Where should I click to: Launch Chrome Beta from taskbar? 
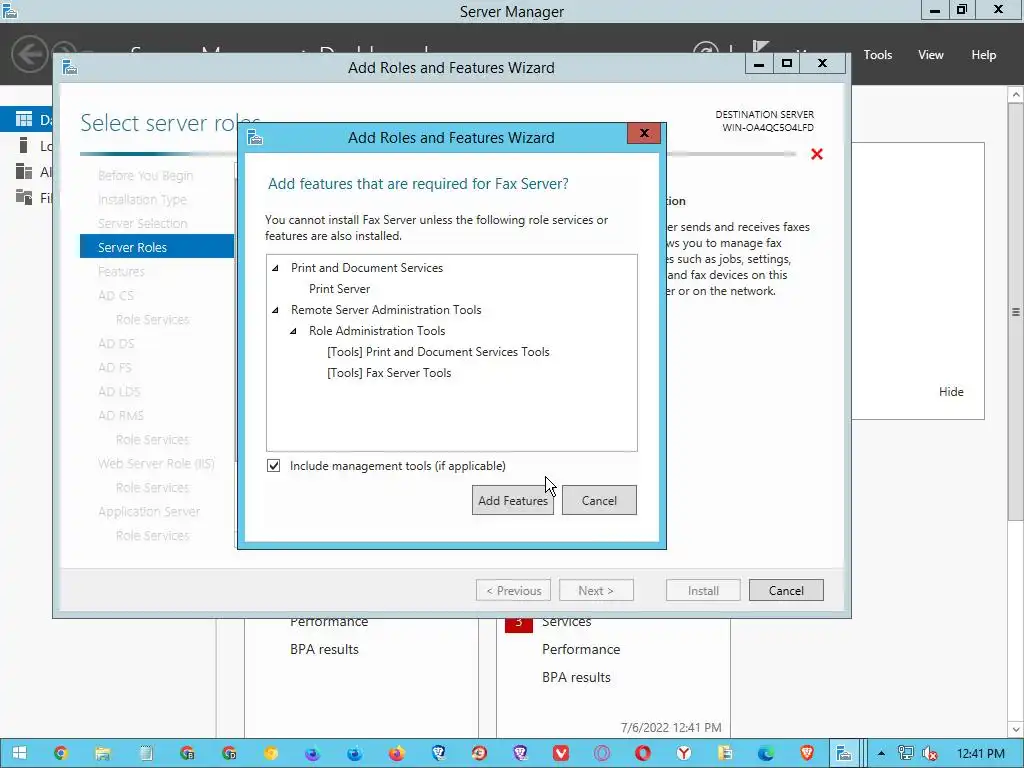(x=187, y=753)
